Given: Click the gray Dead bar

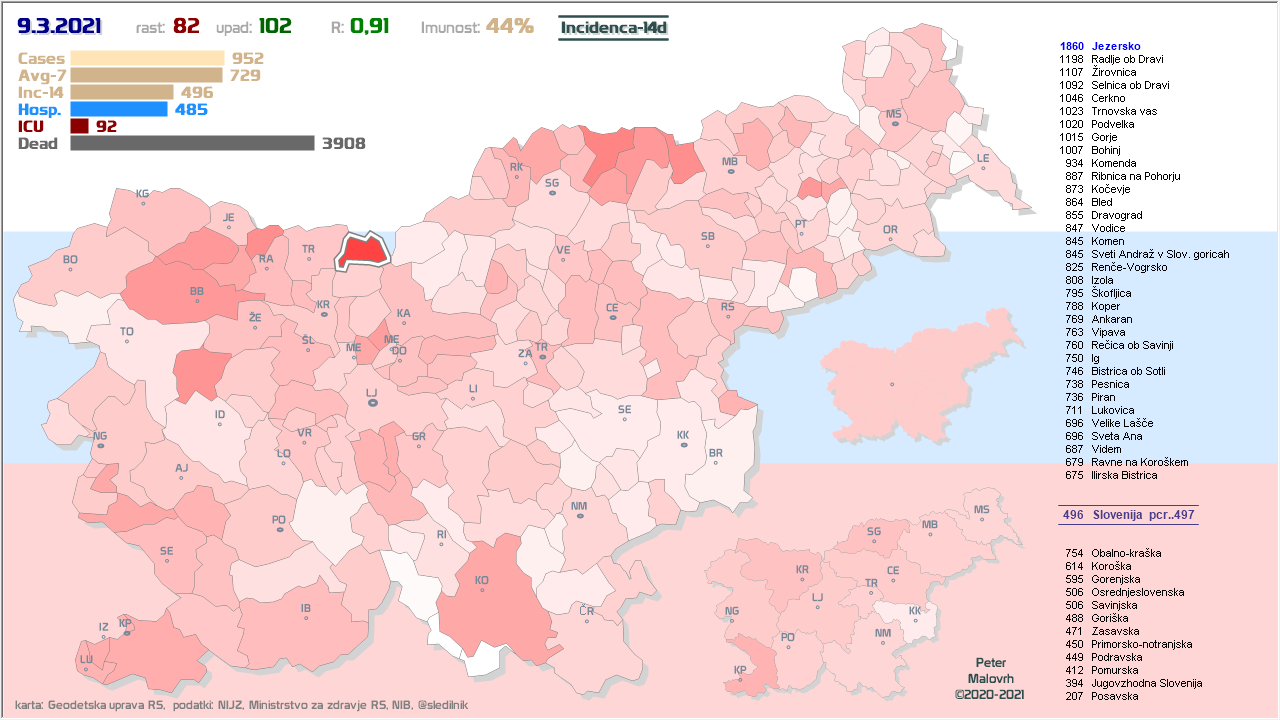Looking at the screenshot, I should [192, 143].
